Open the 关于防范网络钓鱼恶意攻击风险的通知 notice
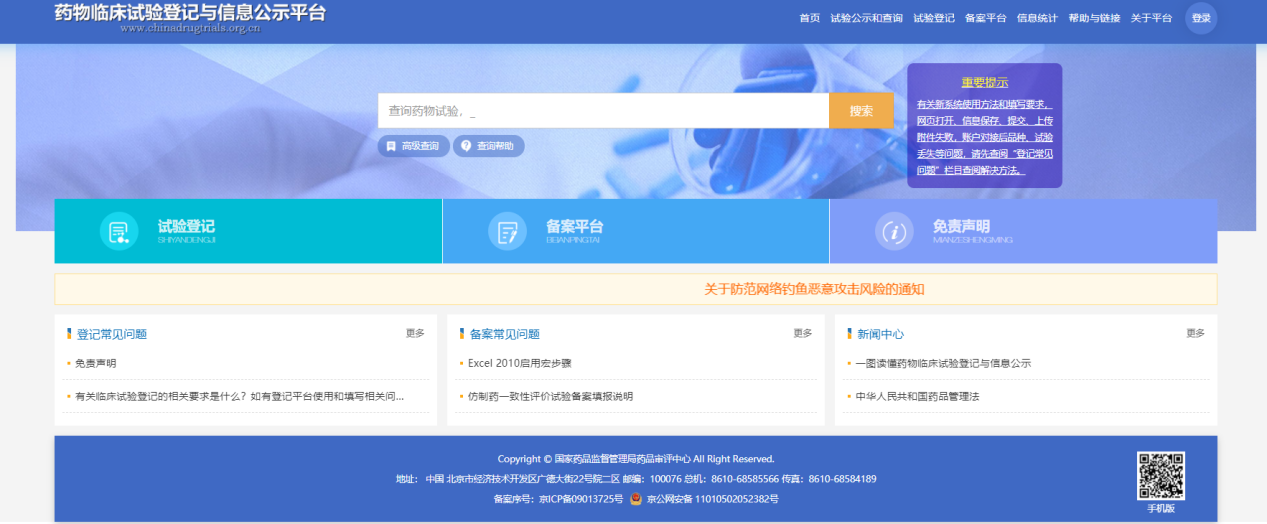 tap(814, 289)
